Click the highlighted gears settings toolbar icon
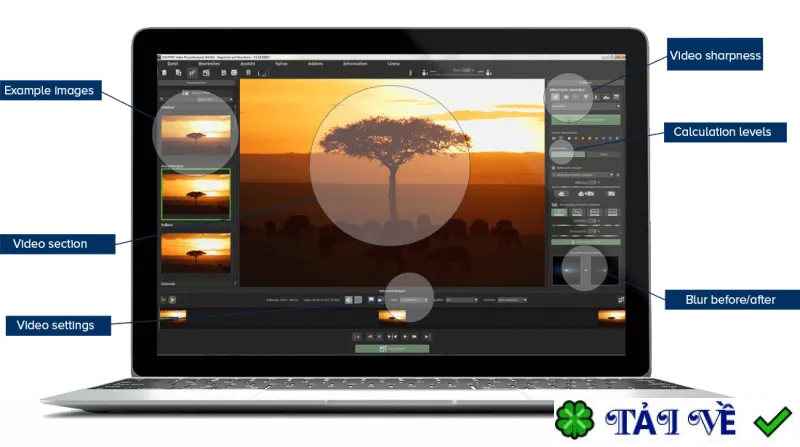The width and height of the screenshot is (800, 447). [x=192, y=73]
